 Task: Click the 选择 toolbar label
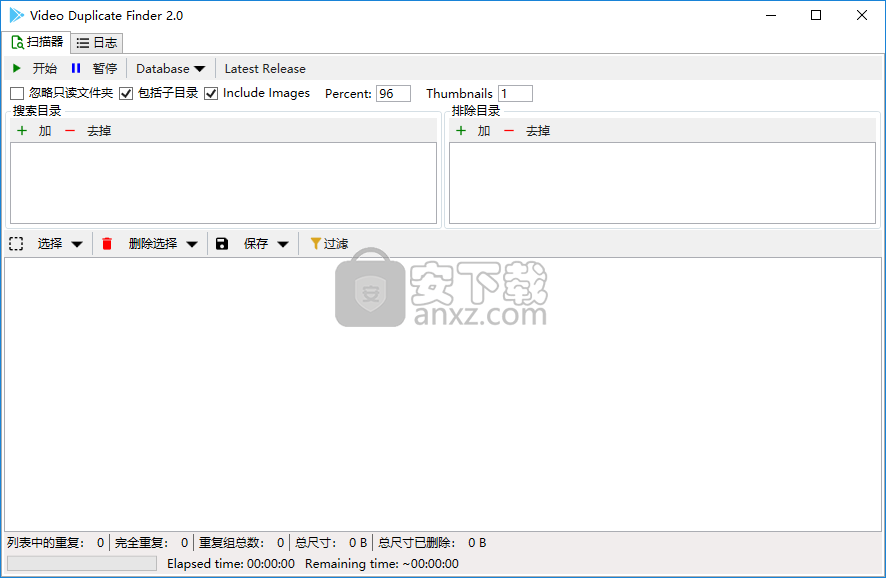click(x=50, y=244)
